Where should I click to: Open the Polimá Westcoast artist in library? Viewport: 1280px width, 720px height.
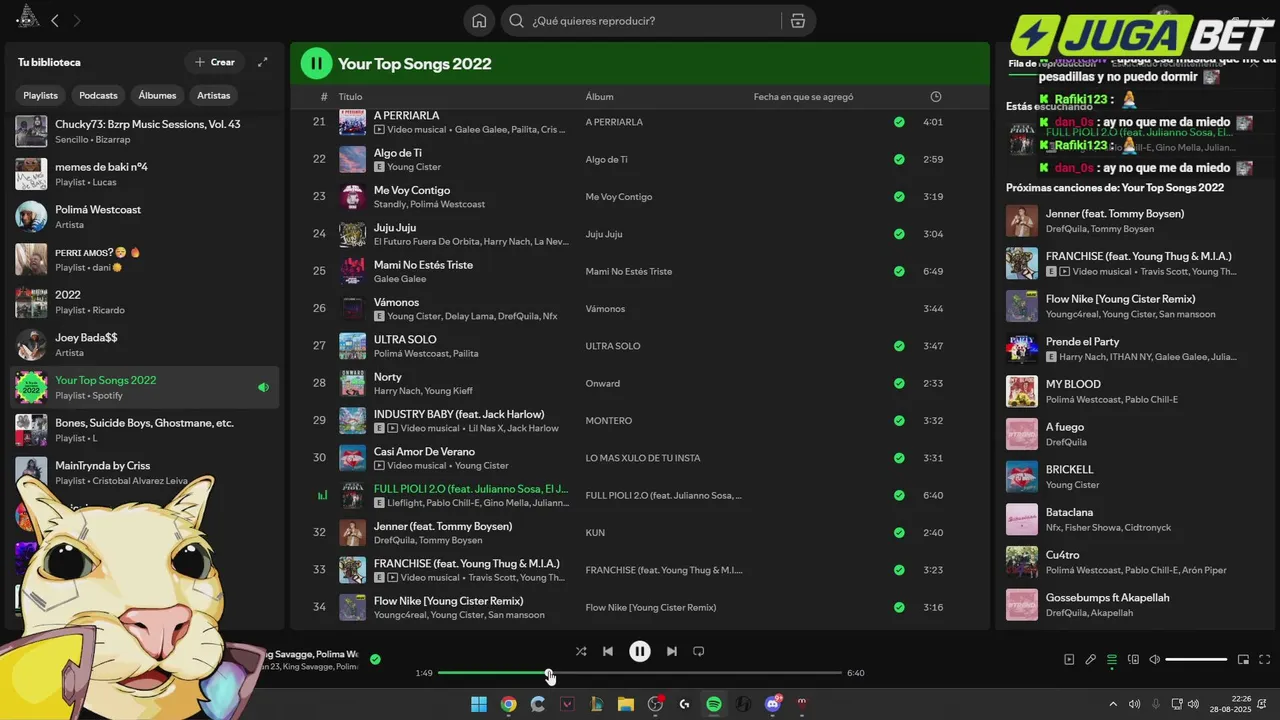[145, 217]
